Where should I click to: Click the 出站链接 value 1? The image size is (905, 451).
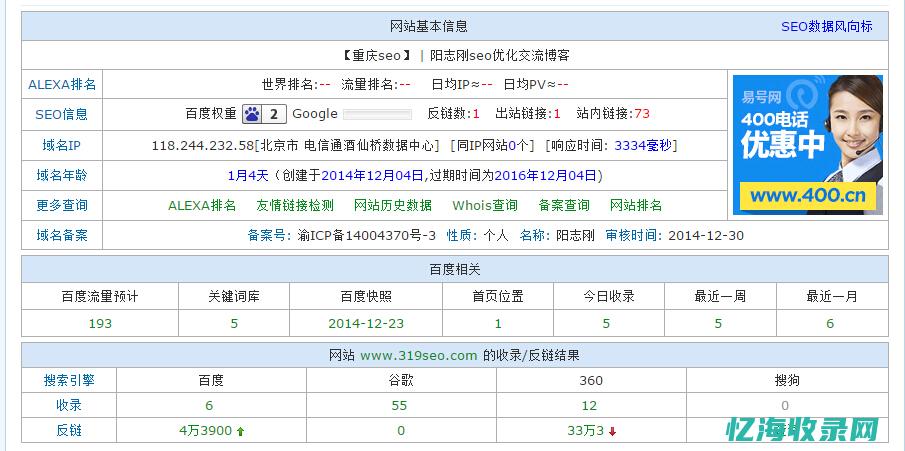pos(557,114)
